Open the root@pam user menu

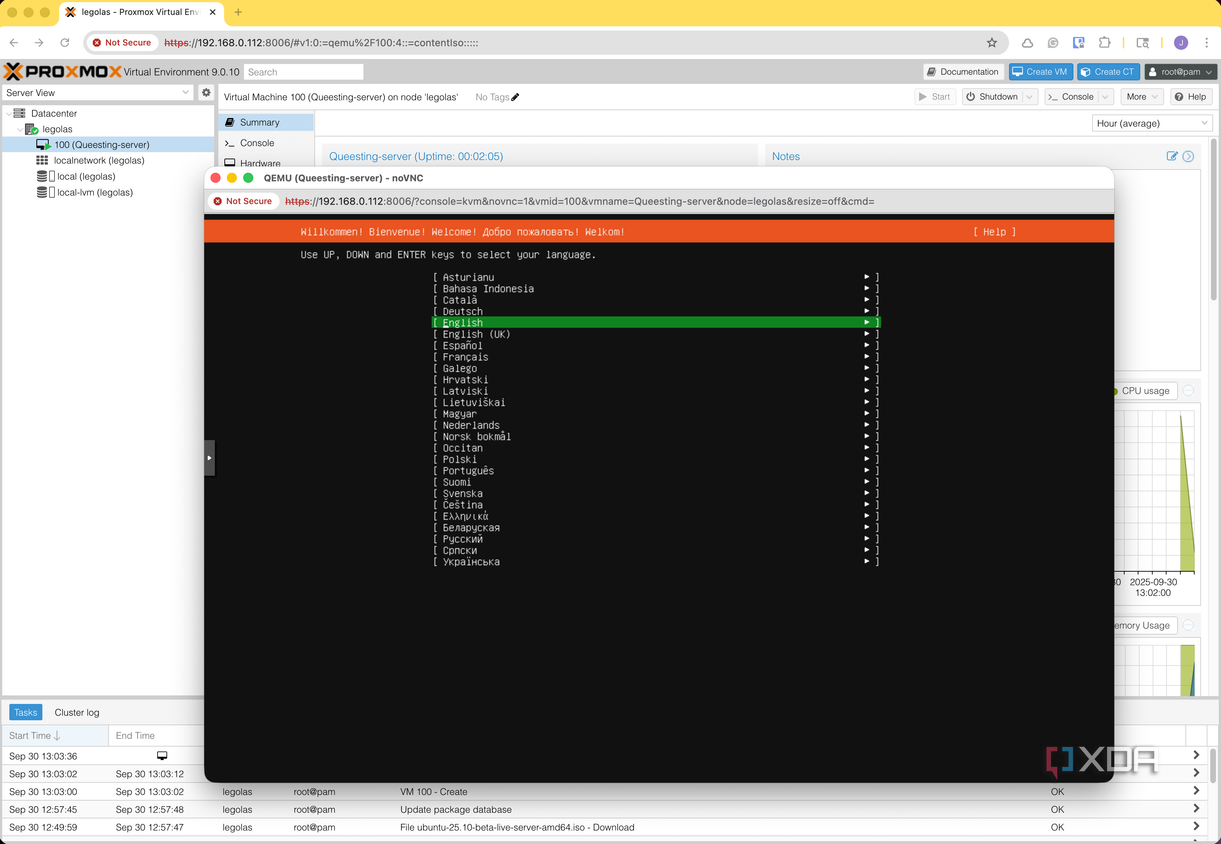pyautogui.click(x=1181, y=72)
